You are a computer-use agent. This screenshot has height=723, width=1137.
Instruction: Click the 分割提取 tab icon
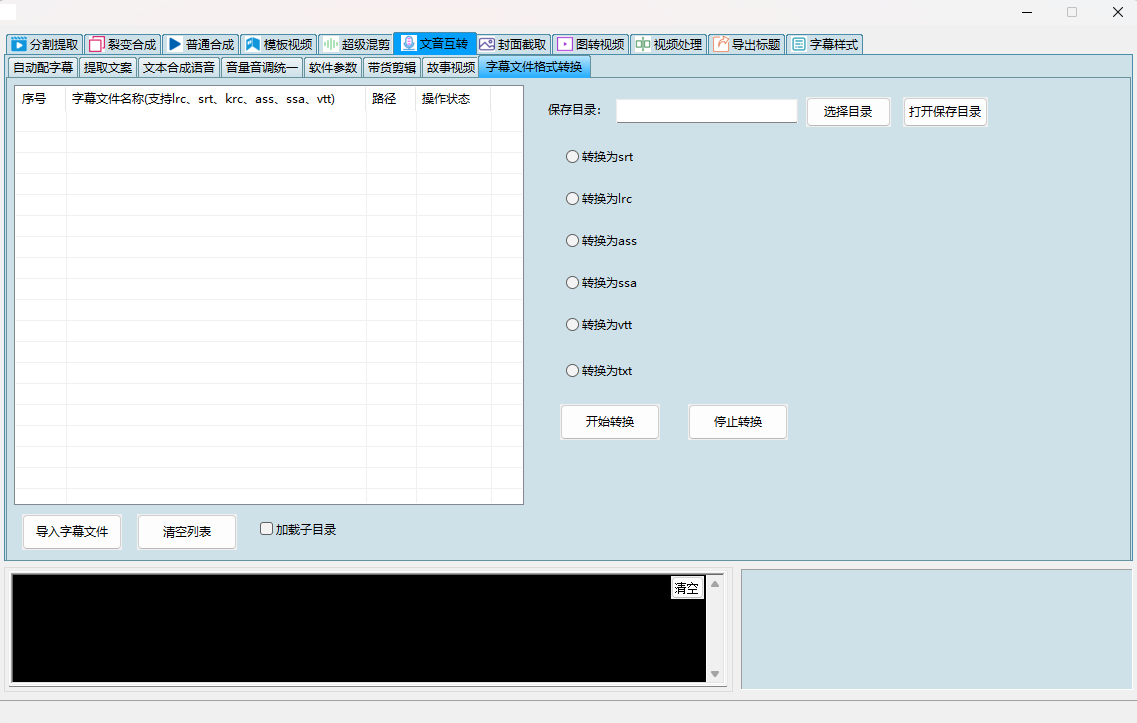pos(18,45)
